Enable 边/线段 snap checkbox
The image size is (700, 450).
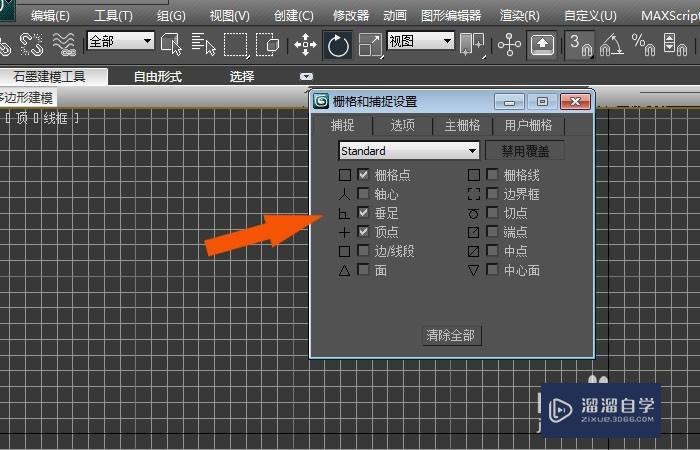pyautogui.click(x=363, y=250)
